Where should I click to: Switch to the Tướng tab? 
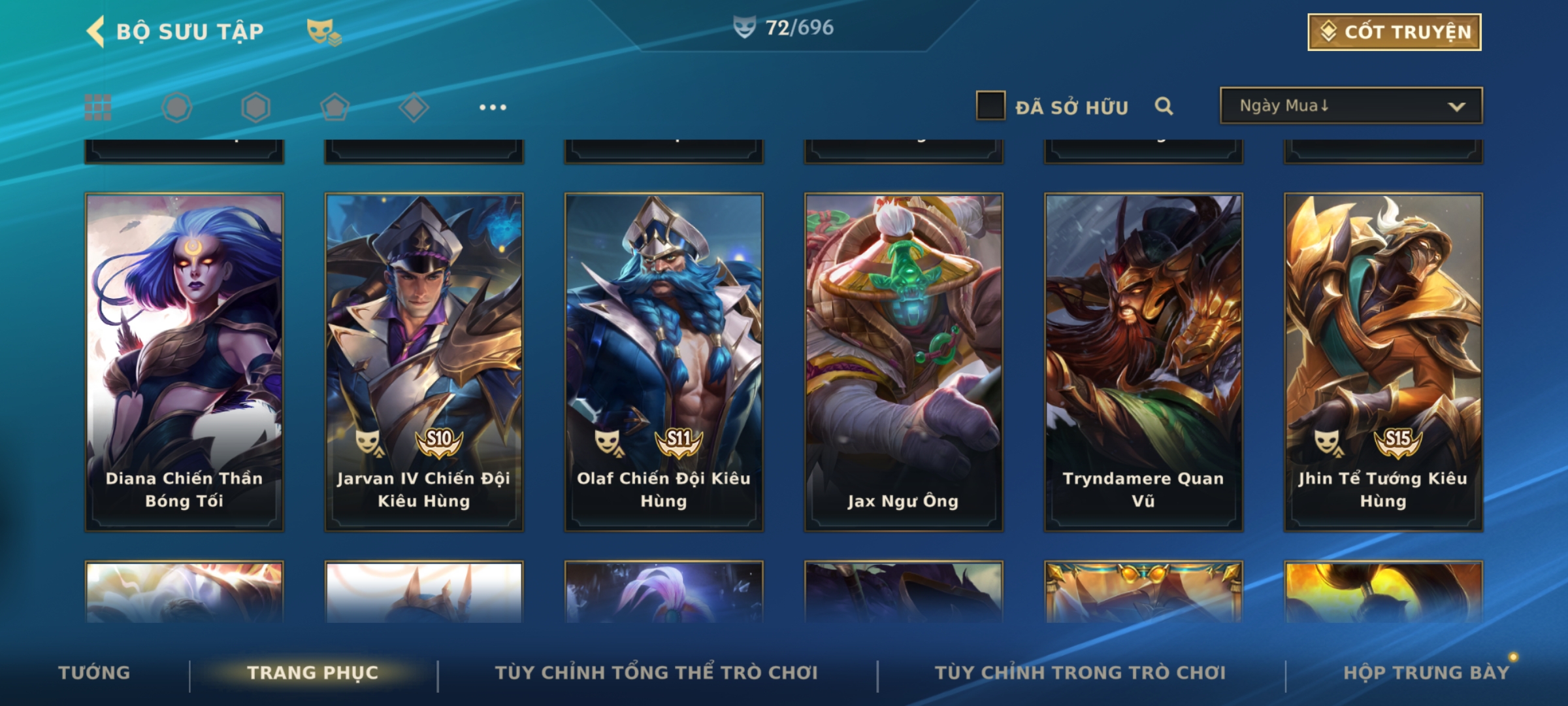(x=95, y=673)
